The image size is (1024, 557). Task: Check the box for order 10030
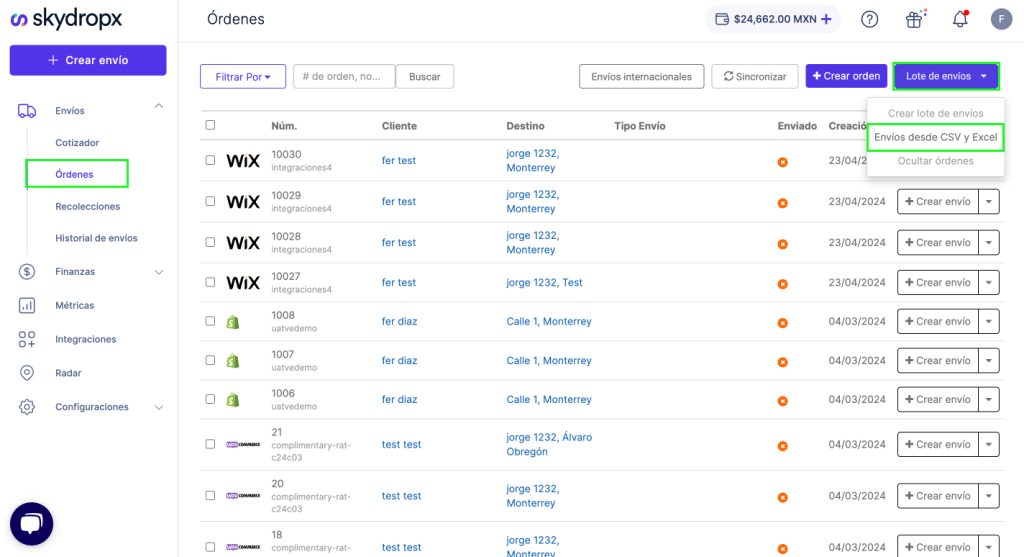point(210,160)
